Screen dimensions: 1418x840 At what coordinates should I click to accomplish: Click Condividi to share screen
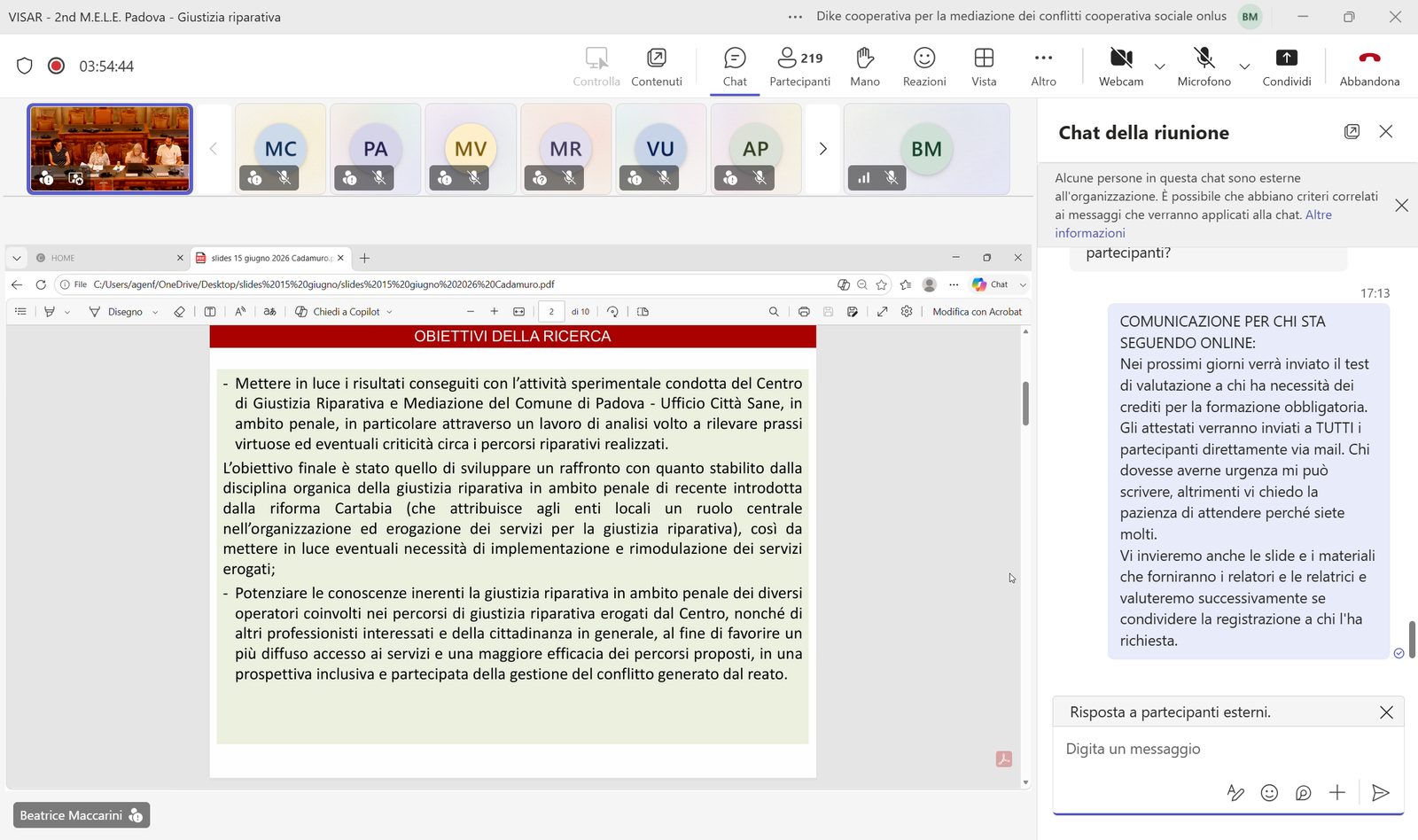1286,67
